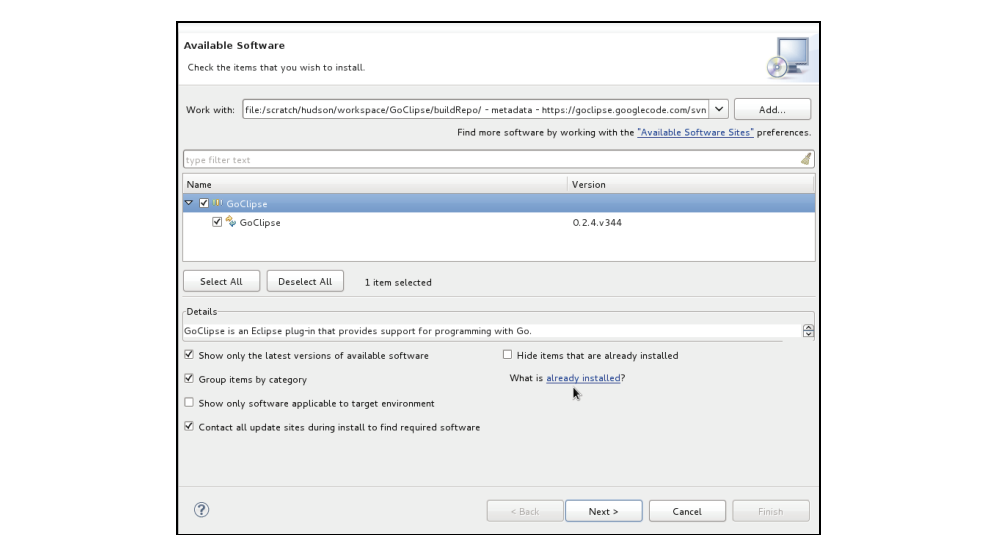This screenshot has width=983, height=535.
Task: Open the Work with dropdown arrow
Action: click(719, 109)
